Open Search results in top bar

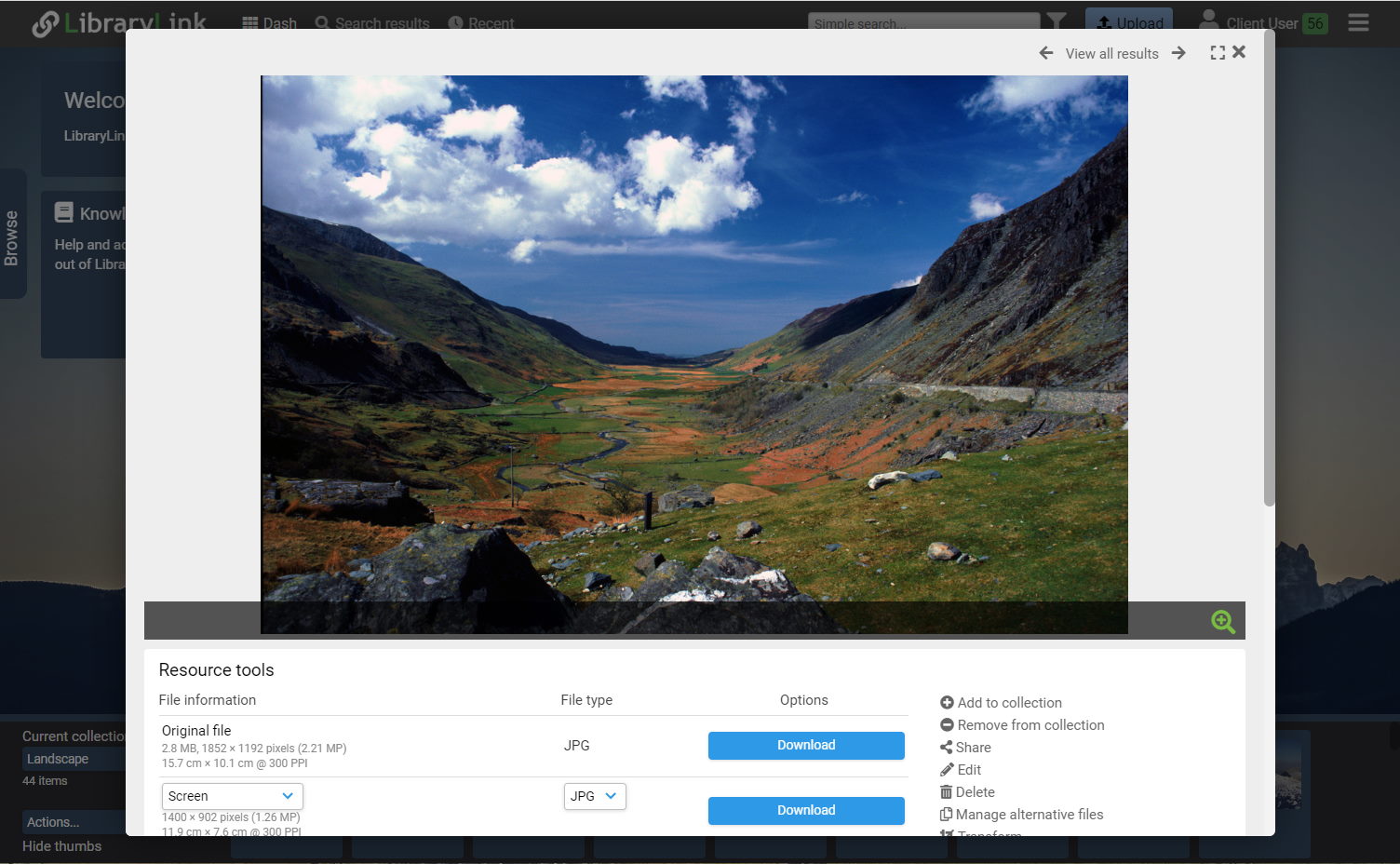pos(372,23)
